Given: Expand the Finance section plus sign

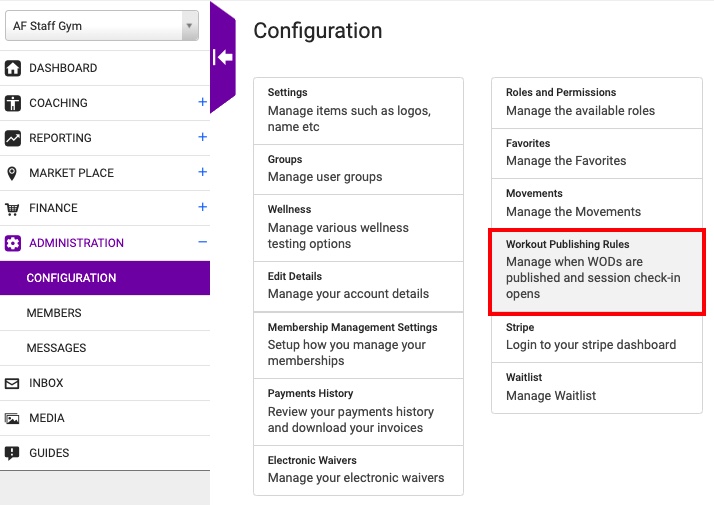Looking at the screenshot, I should 203,207.
